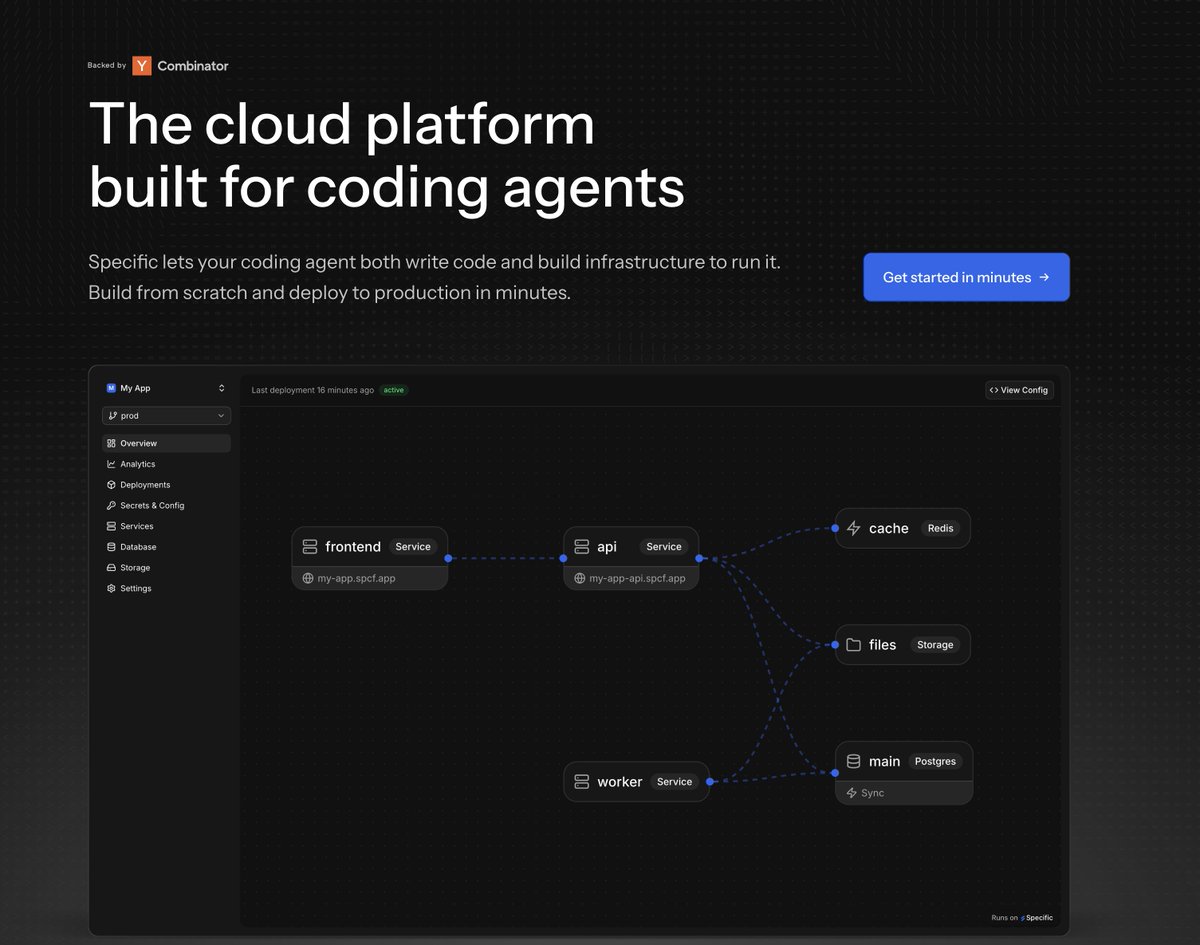Click the branch icon beside prod
This screenshot has width=1200, height=945.
tap(112, 415)
